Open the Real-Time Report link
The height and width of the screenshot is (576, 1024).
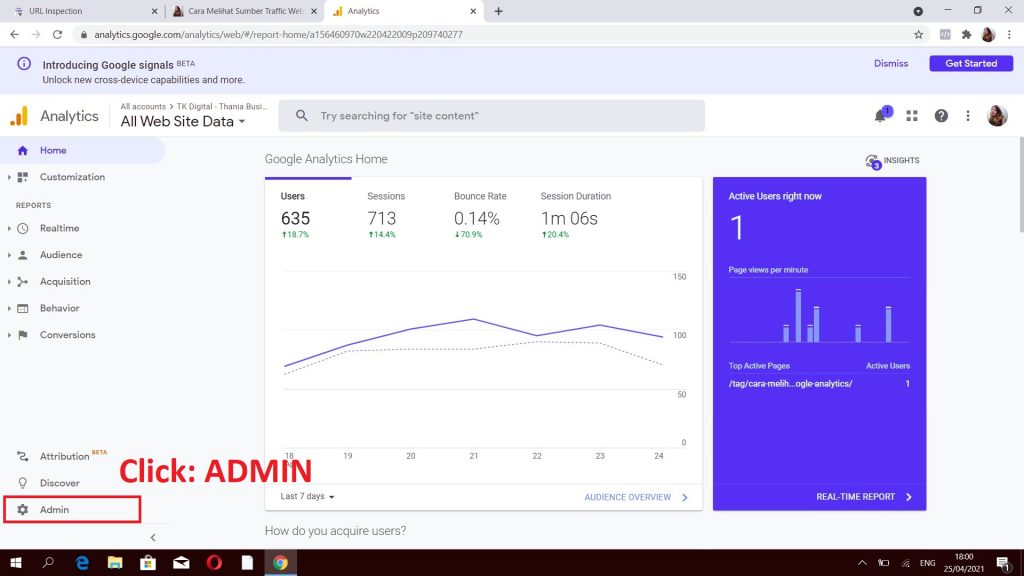pos(863,497)
